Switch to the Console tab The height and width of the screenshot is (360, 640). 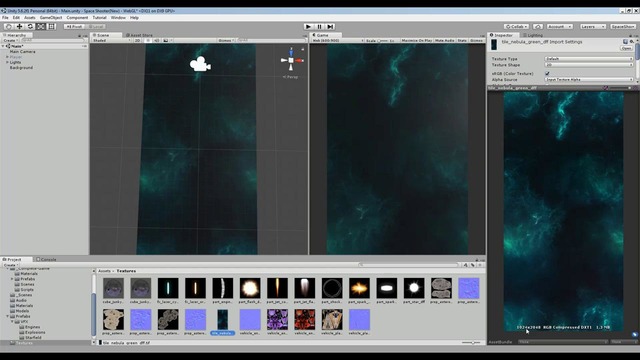click(x=46, y=259)
